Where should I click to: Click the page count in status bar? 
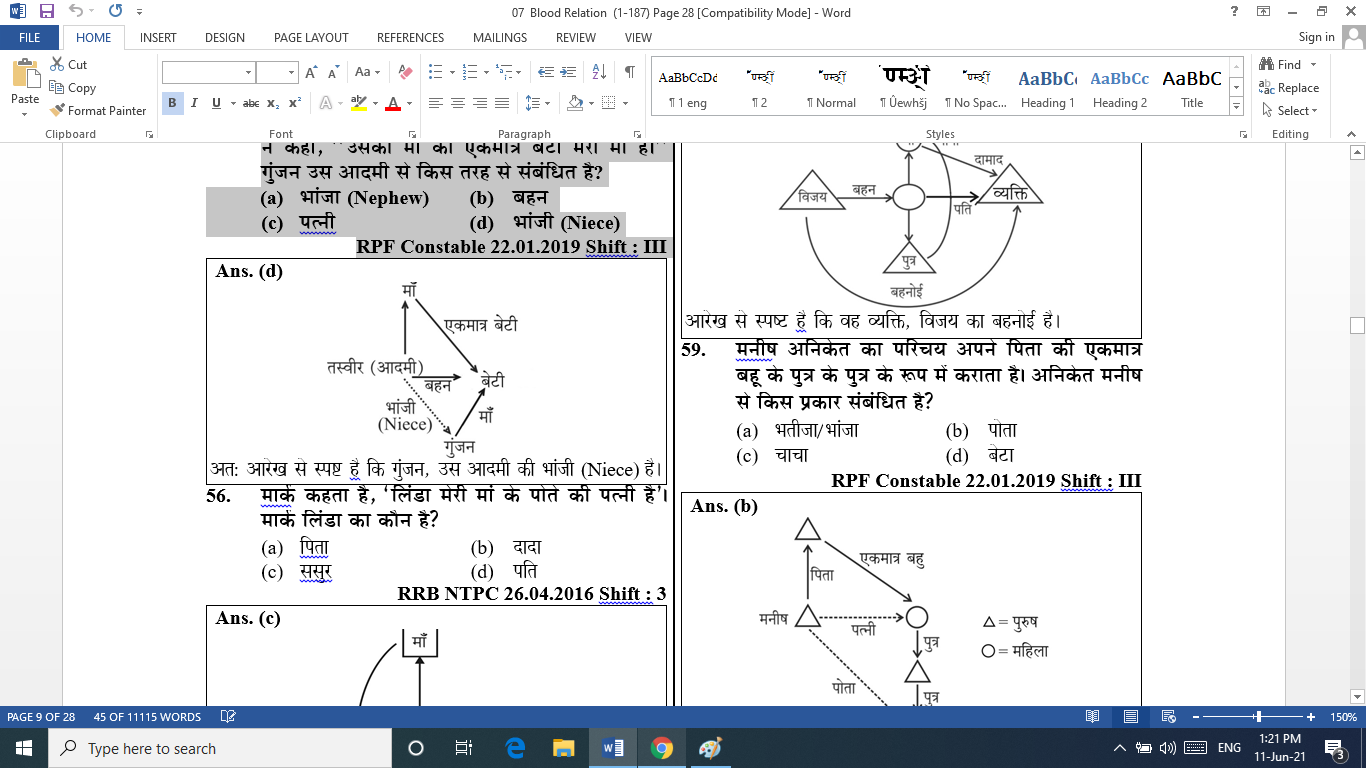tap(41, 717)
